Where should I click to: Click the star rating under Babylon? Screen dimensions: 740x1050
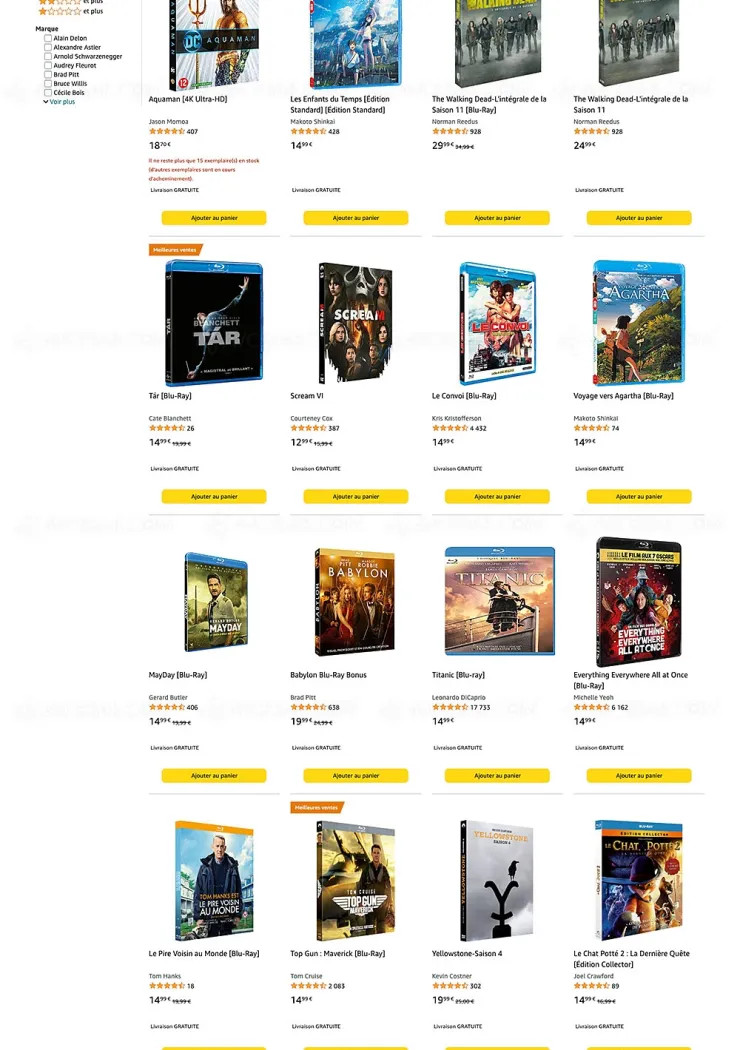[x=308, y=707]
